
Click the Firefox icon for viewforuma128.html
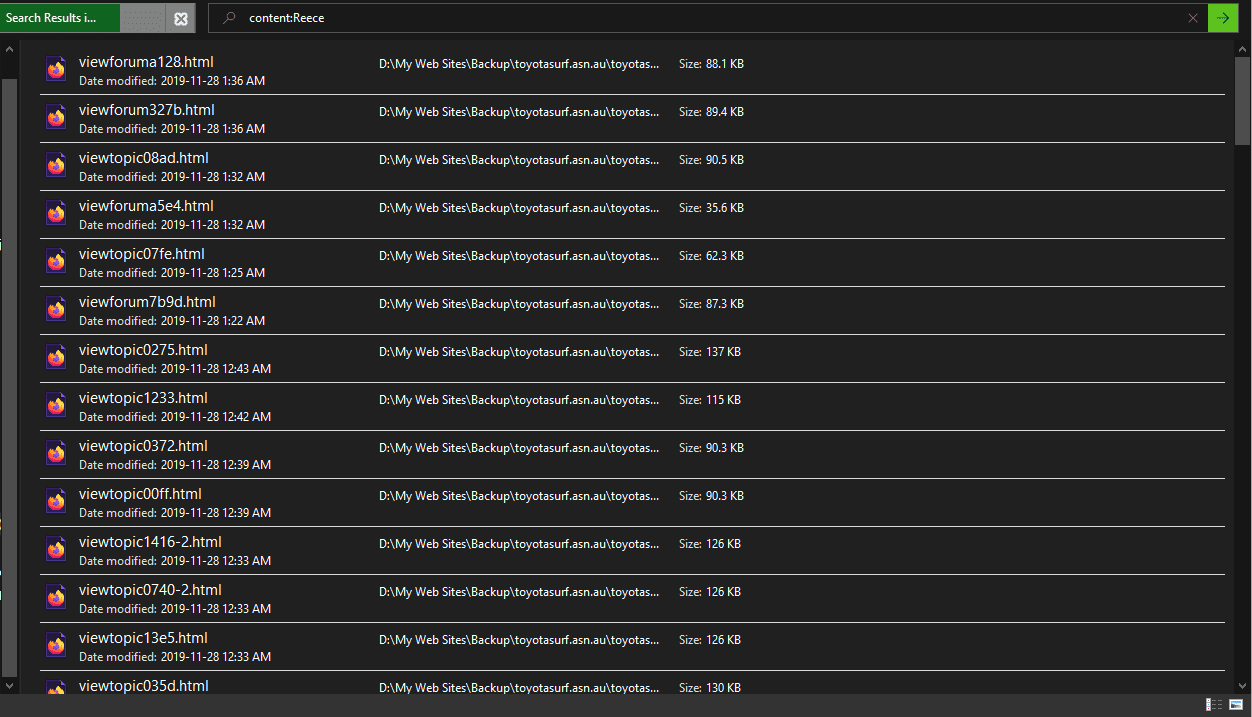pos(56,69)
